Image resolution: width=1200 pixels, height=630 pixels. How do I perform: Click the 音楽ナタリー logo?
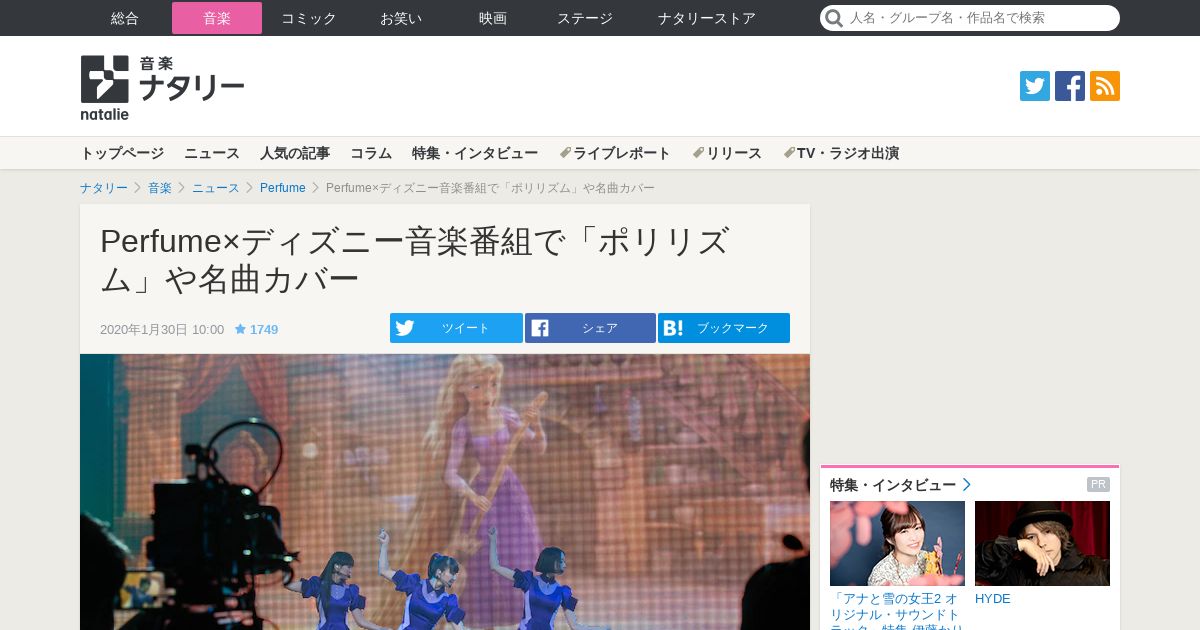pyautogui.click(x=162, y=88)
